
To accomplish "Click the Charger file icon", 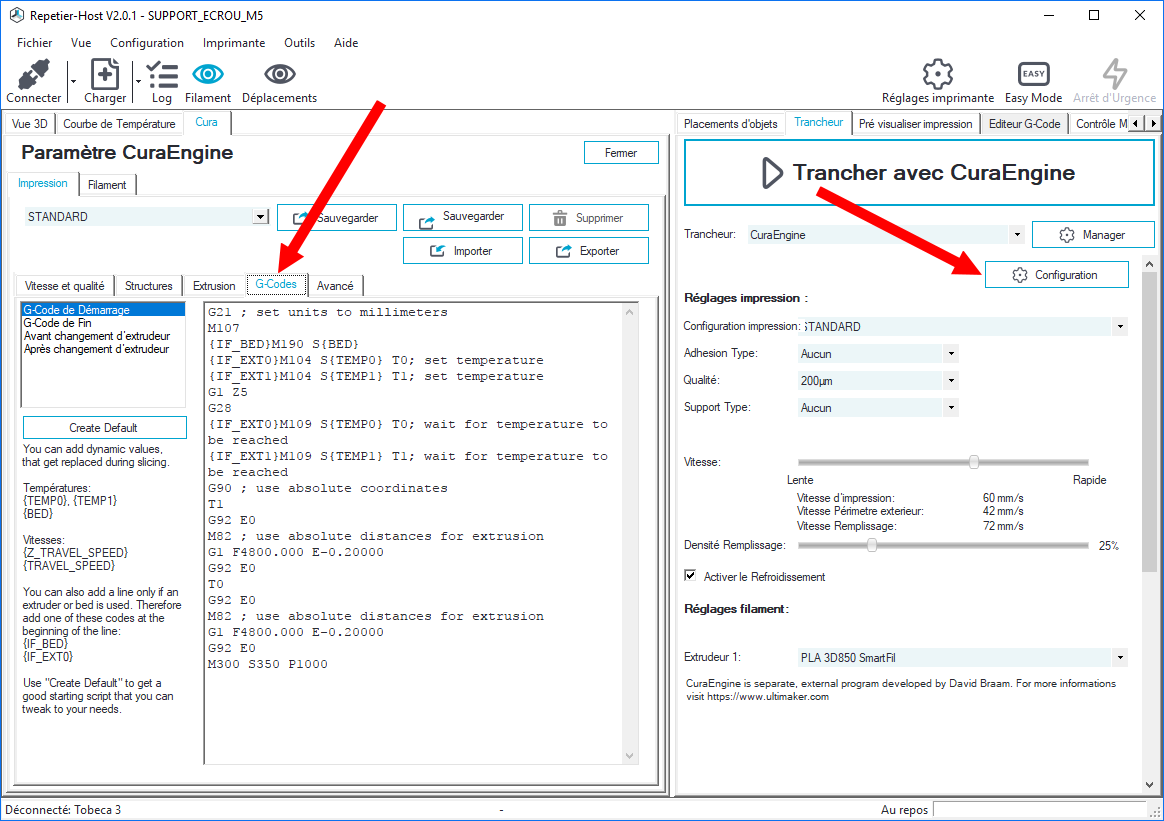I will click(105, 75).
